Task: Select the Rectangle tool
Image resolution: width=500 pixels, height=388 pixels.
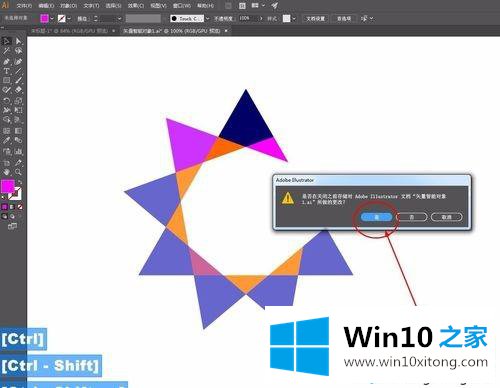Action: (6, 80)
